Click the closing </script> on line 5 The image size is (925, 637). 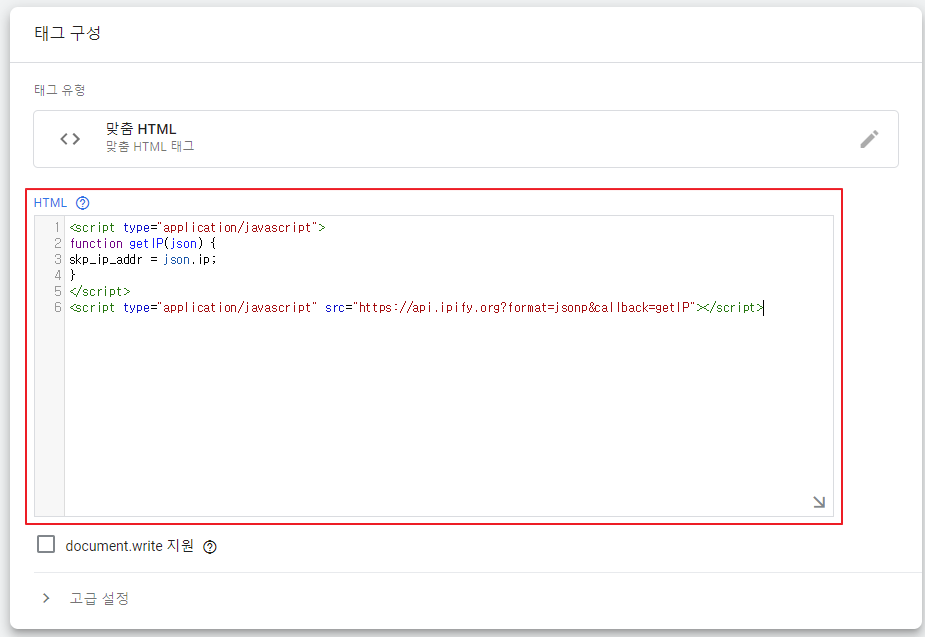point(100,291)
